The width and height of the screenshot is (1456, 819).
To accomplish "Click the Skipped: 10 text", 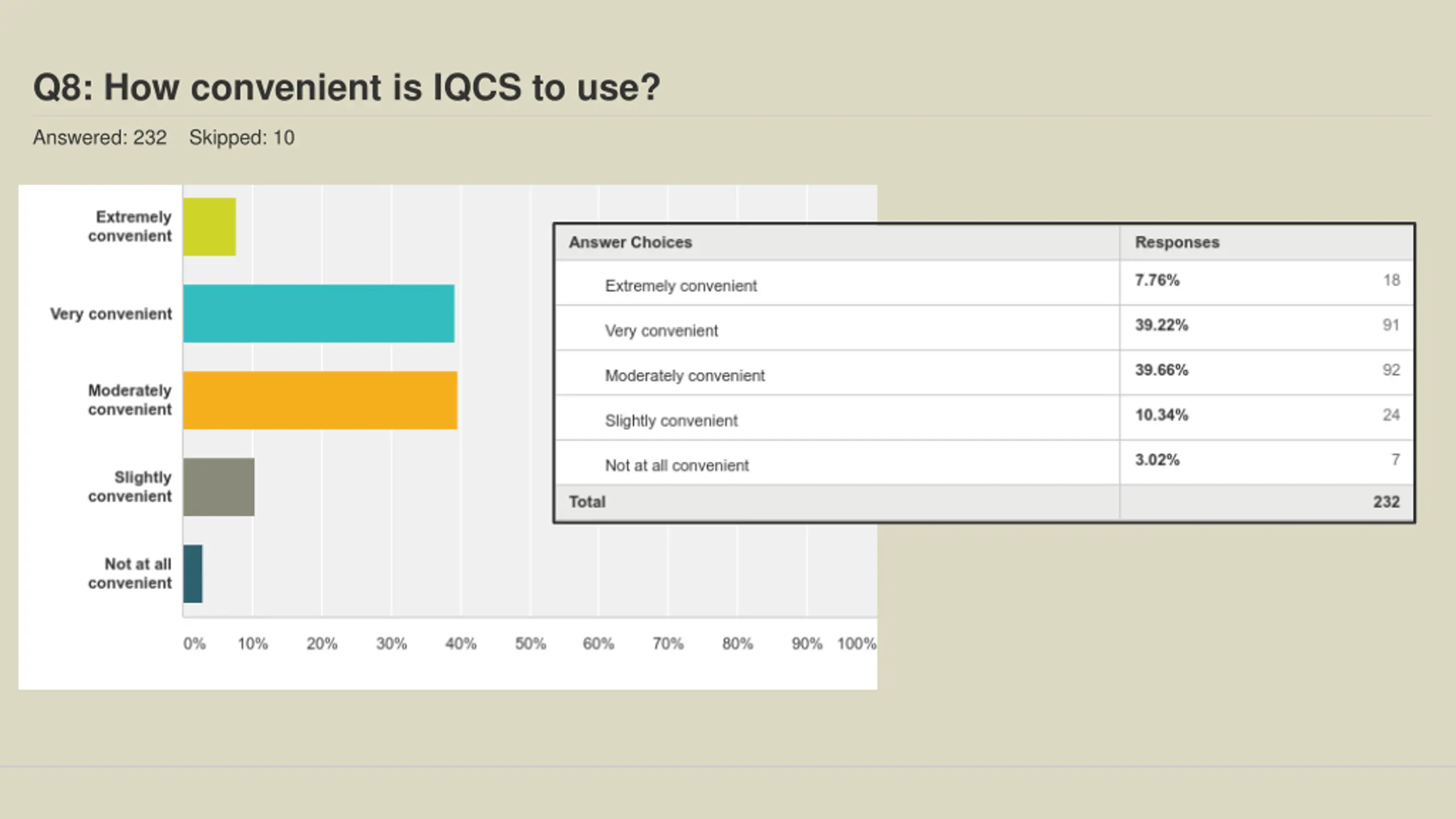I will click(242, 138).
